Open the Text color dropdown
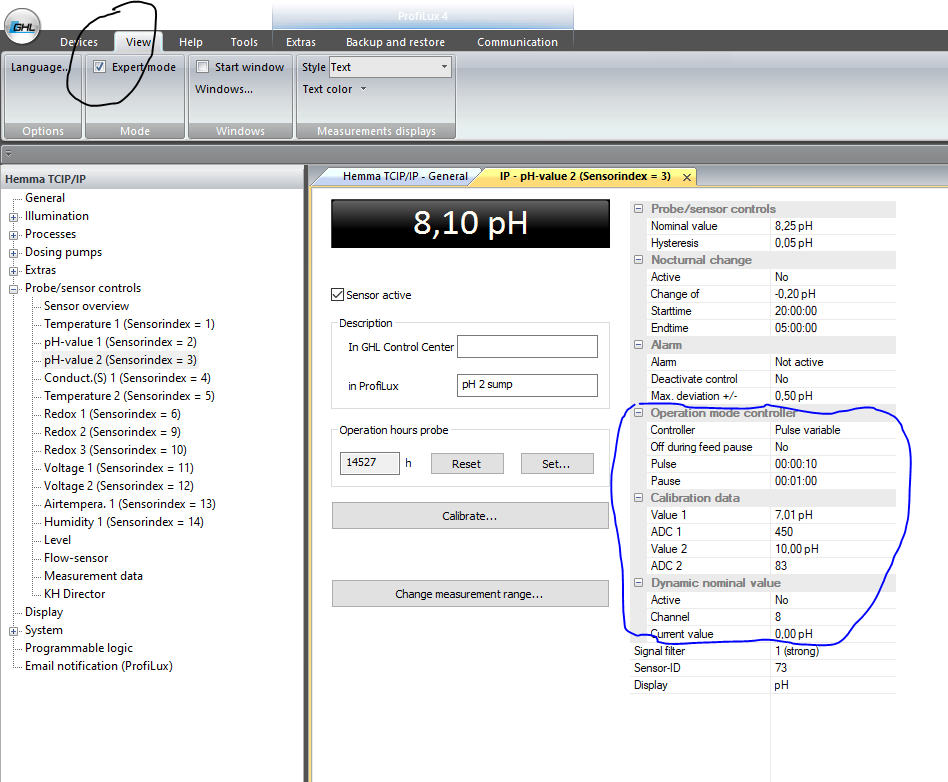 (x=363, y=88)
